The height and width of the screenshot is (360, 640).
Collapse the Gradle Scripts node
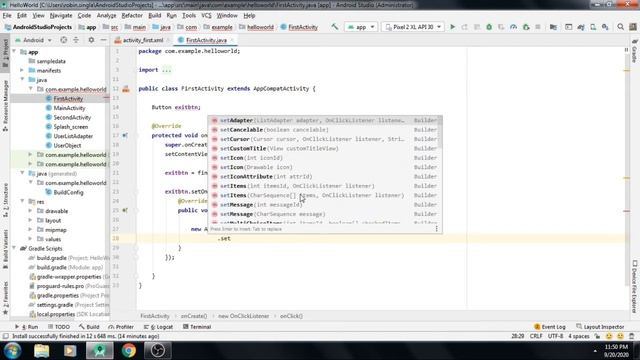pyautogui.click(x=15, y=248)
